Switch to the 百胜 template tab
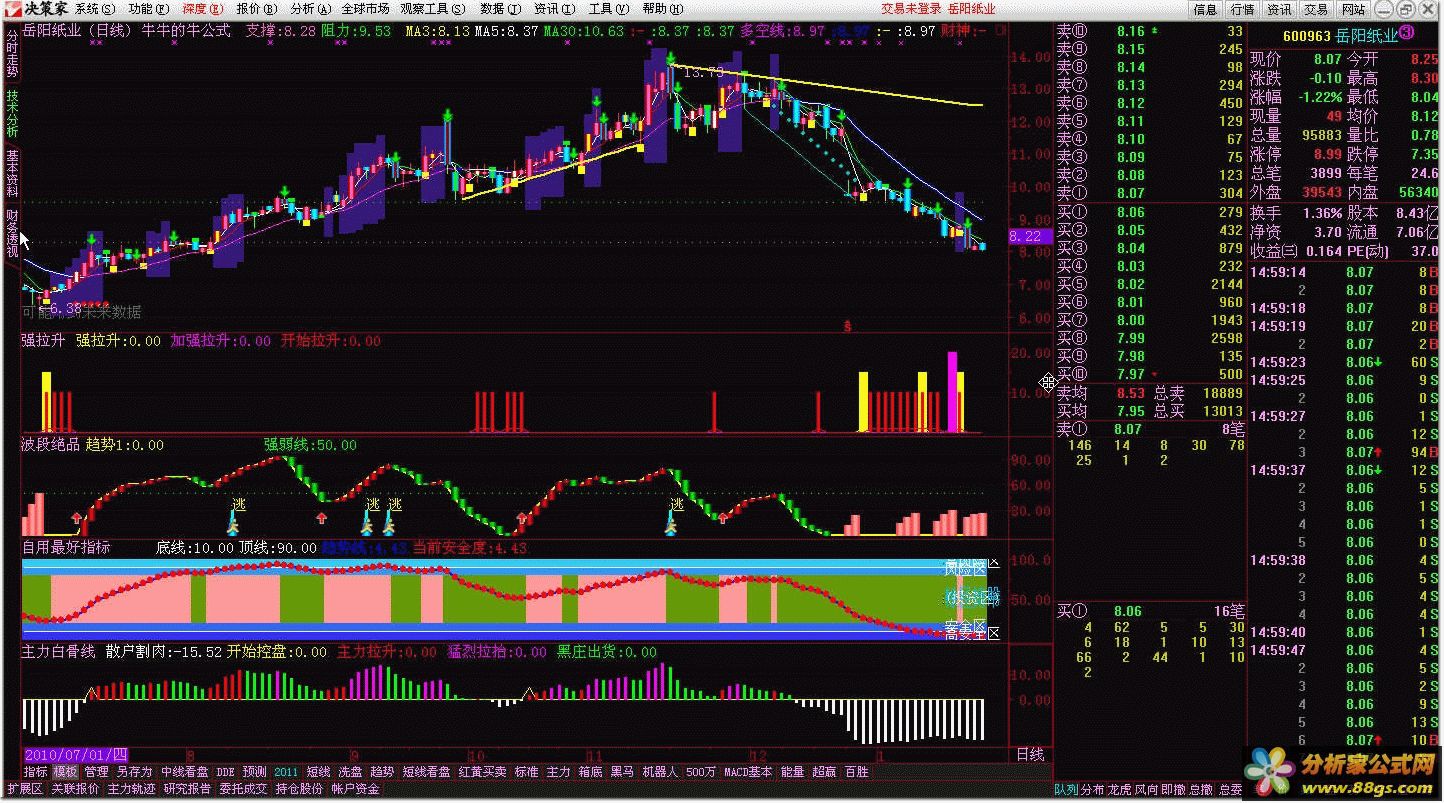The height and width of the screenshot is (803, 1444). click(857, 772)
